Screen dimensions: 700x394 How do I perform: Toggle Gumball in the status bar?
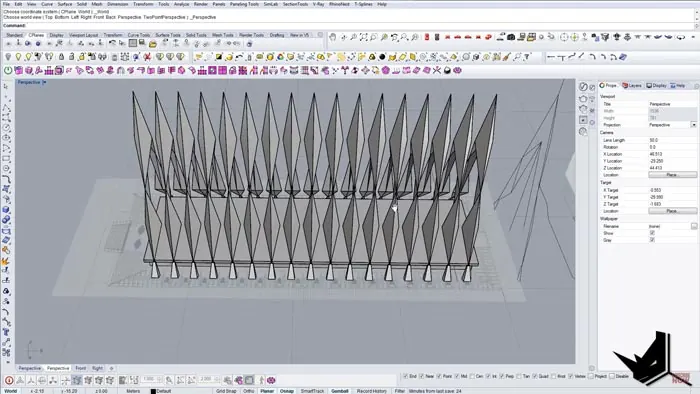point(340,391)
